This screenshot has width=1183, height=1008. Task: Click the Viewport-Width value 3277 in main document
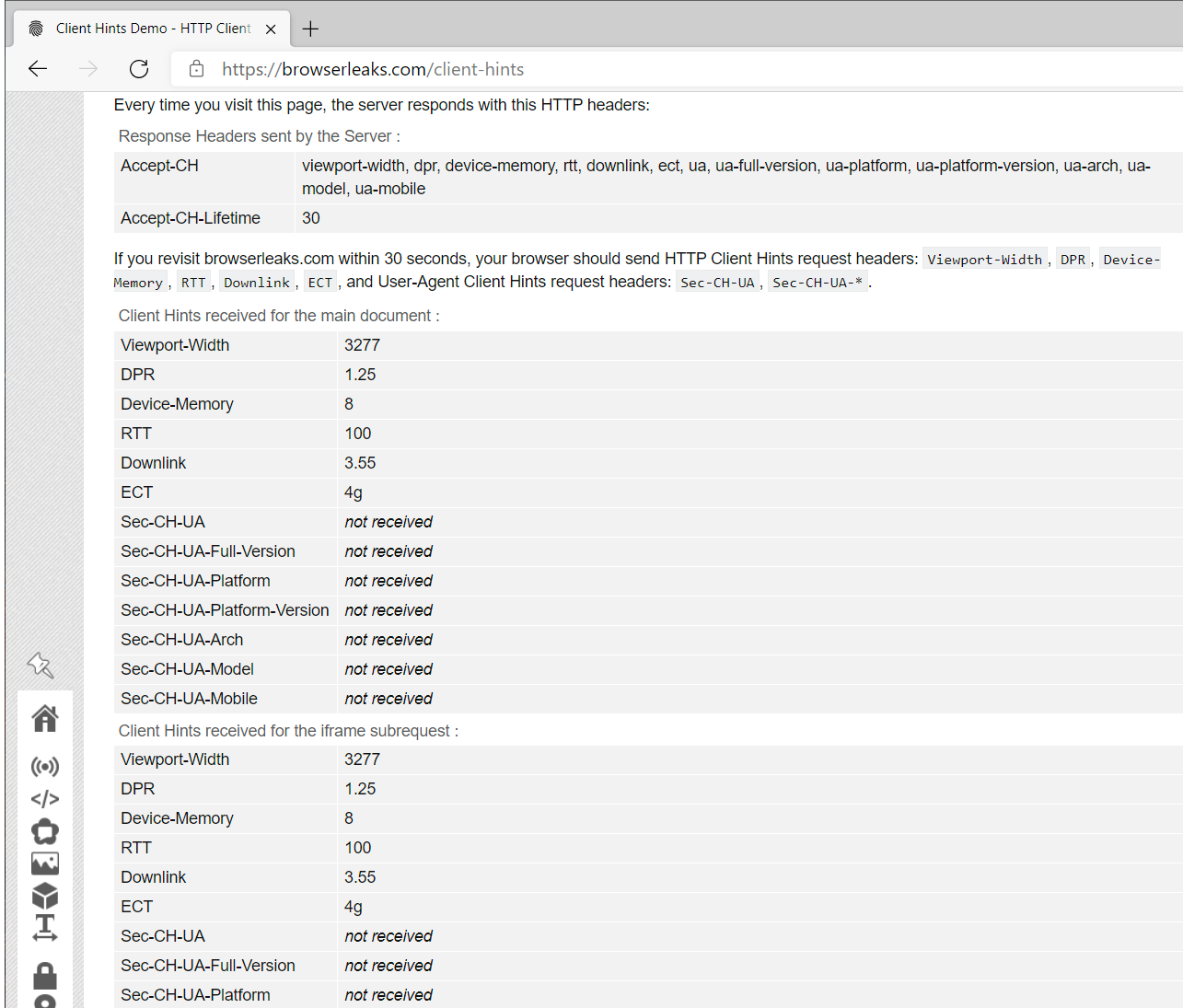(x=362, y=345)
